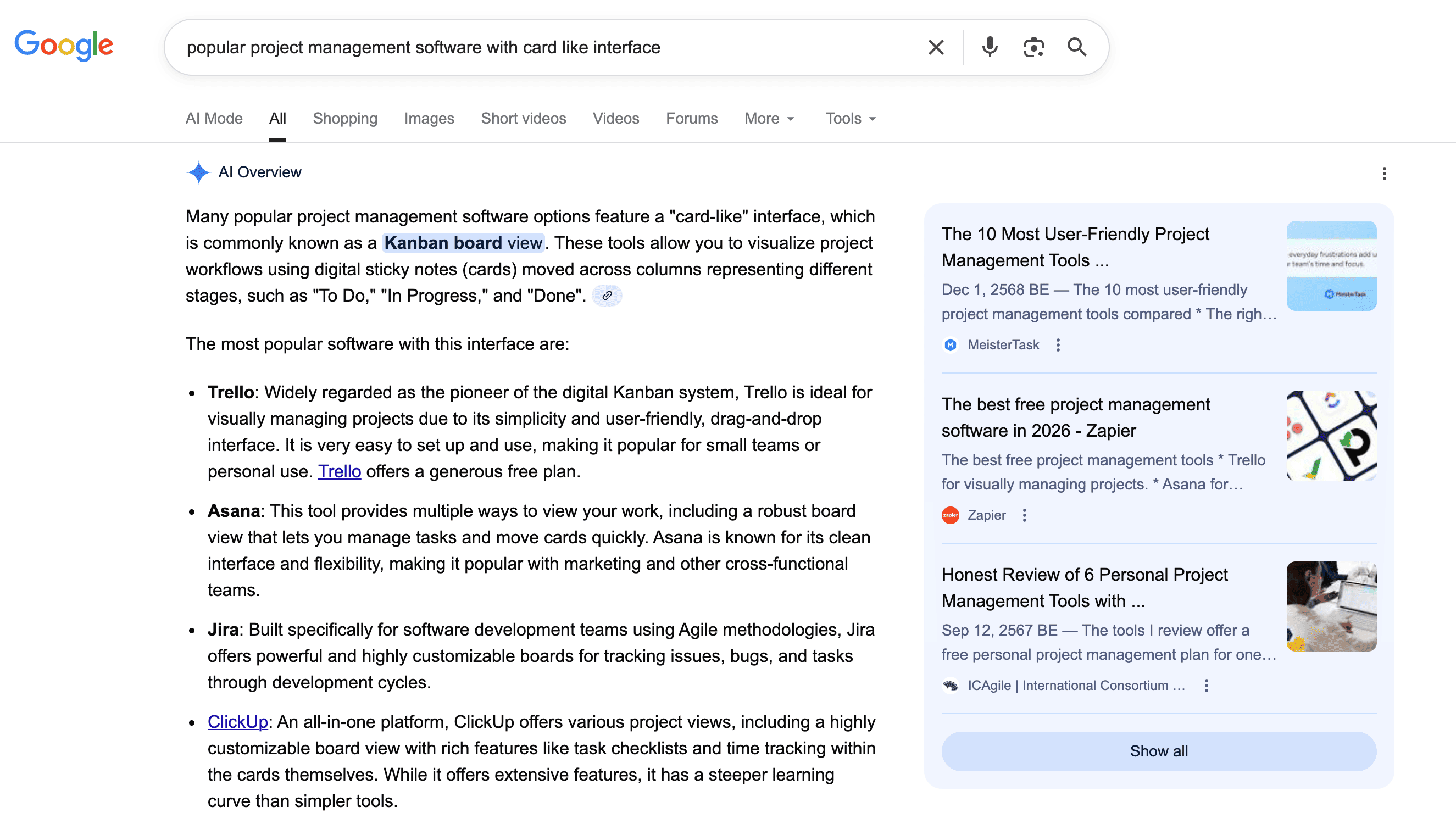Open the Zapier article thumbnail image

1331,436
